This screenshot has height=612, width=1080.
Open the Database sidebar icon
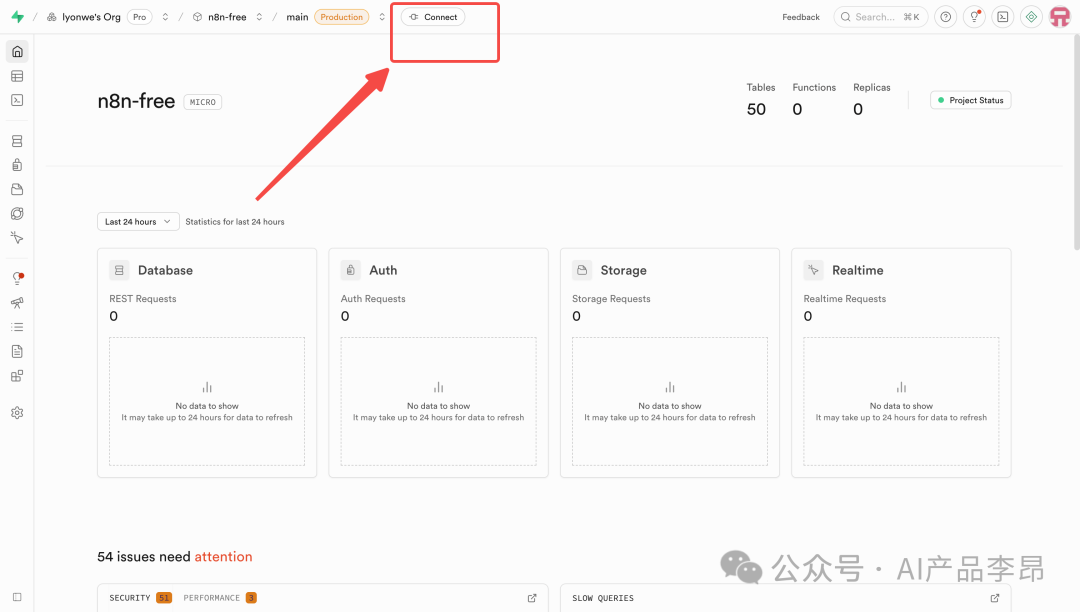(17, 141)
